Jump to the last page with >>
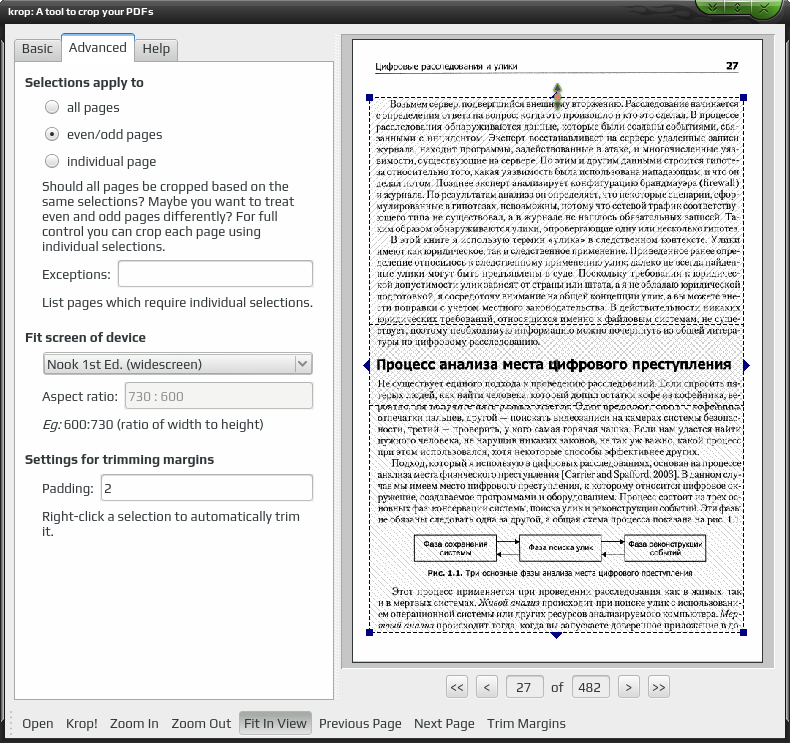Screen dimensions: 790x743 pyautogui.click(x=659, y=687)
